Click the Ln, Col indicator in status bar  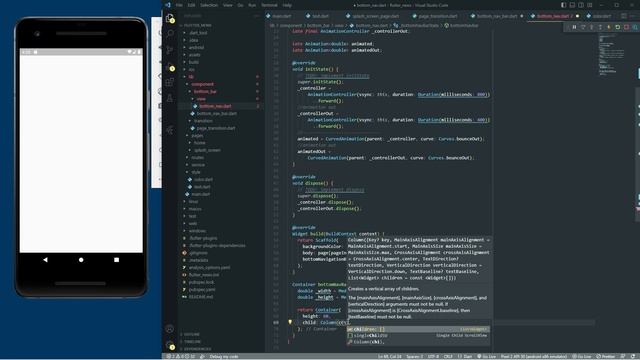[390, 356]
